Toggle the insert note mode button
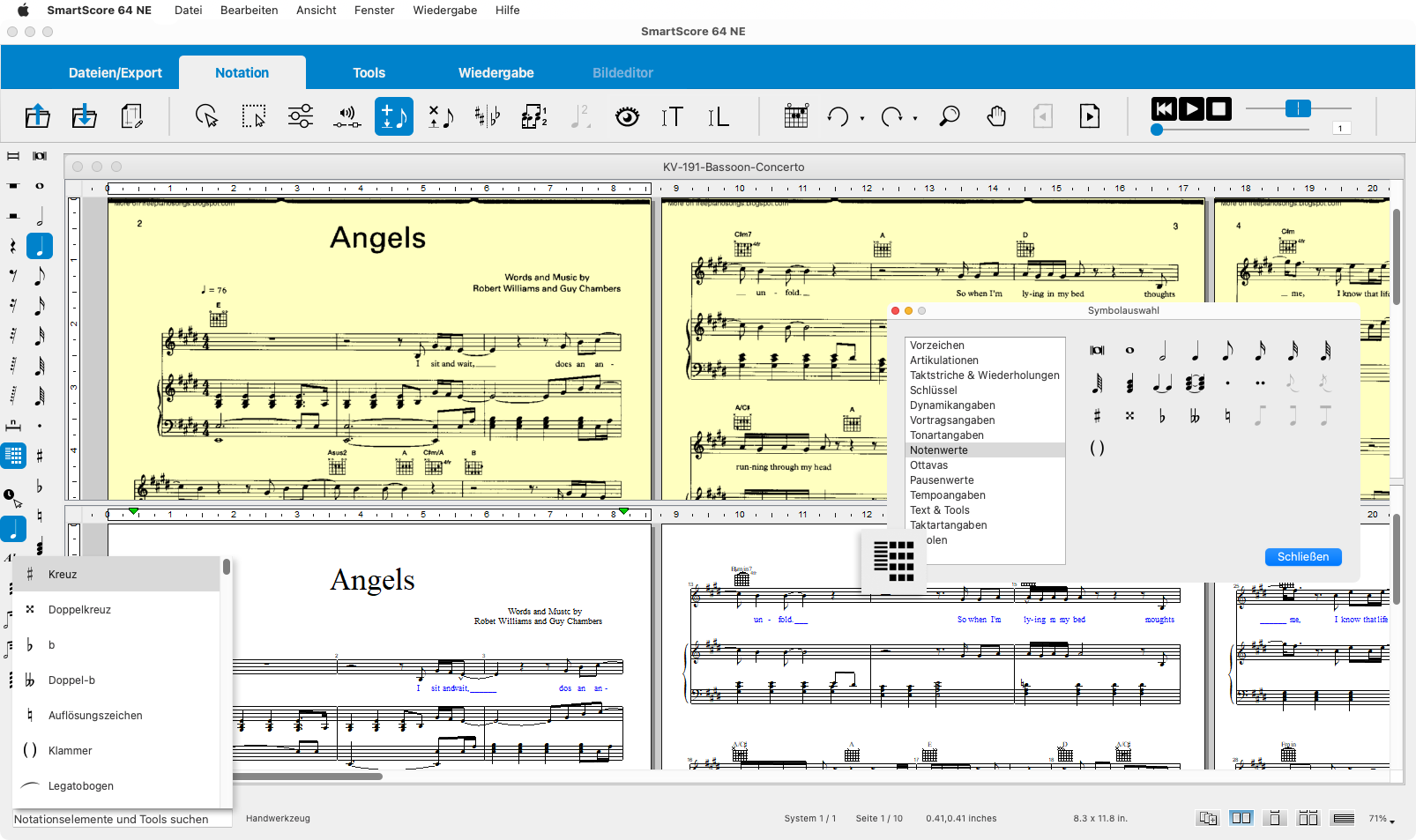 tap(393, 116)
